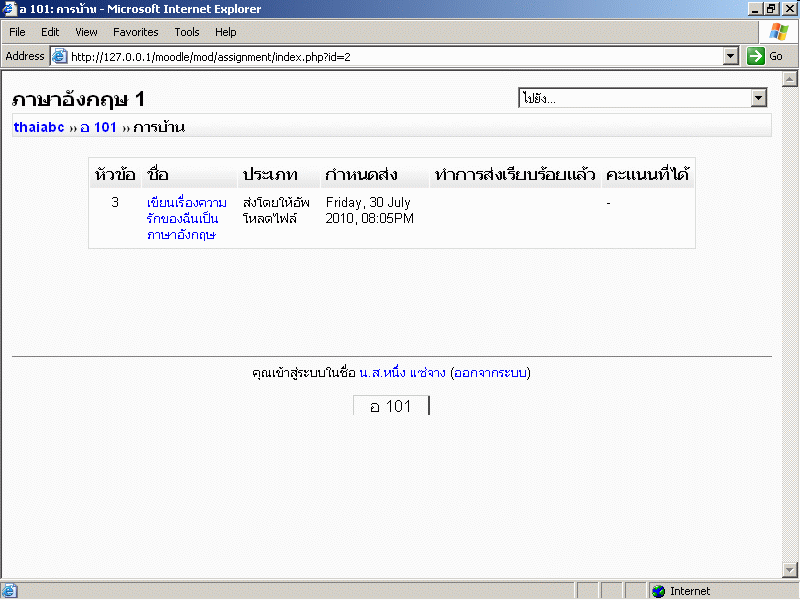The height and width of the screenshot is (600, 800).
Task: Click the user name น.ส.หนึ่ง แซ่จาง link
Action: (402, 373)
